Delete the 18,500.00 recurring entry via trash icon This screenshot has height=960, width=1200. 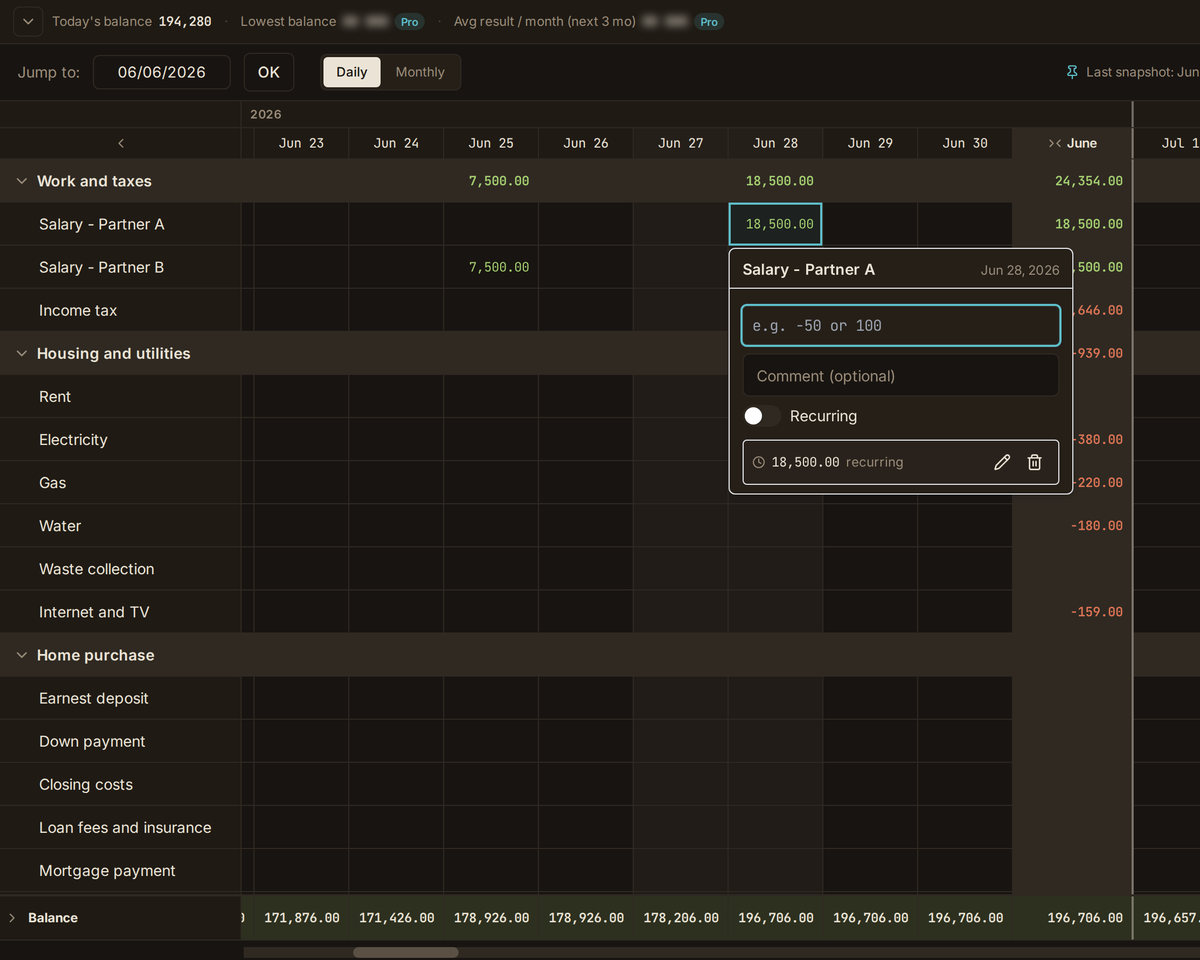1035,462
